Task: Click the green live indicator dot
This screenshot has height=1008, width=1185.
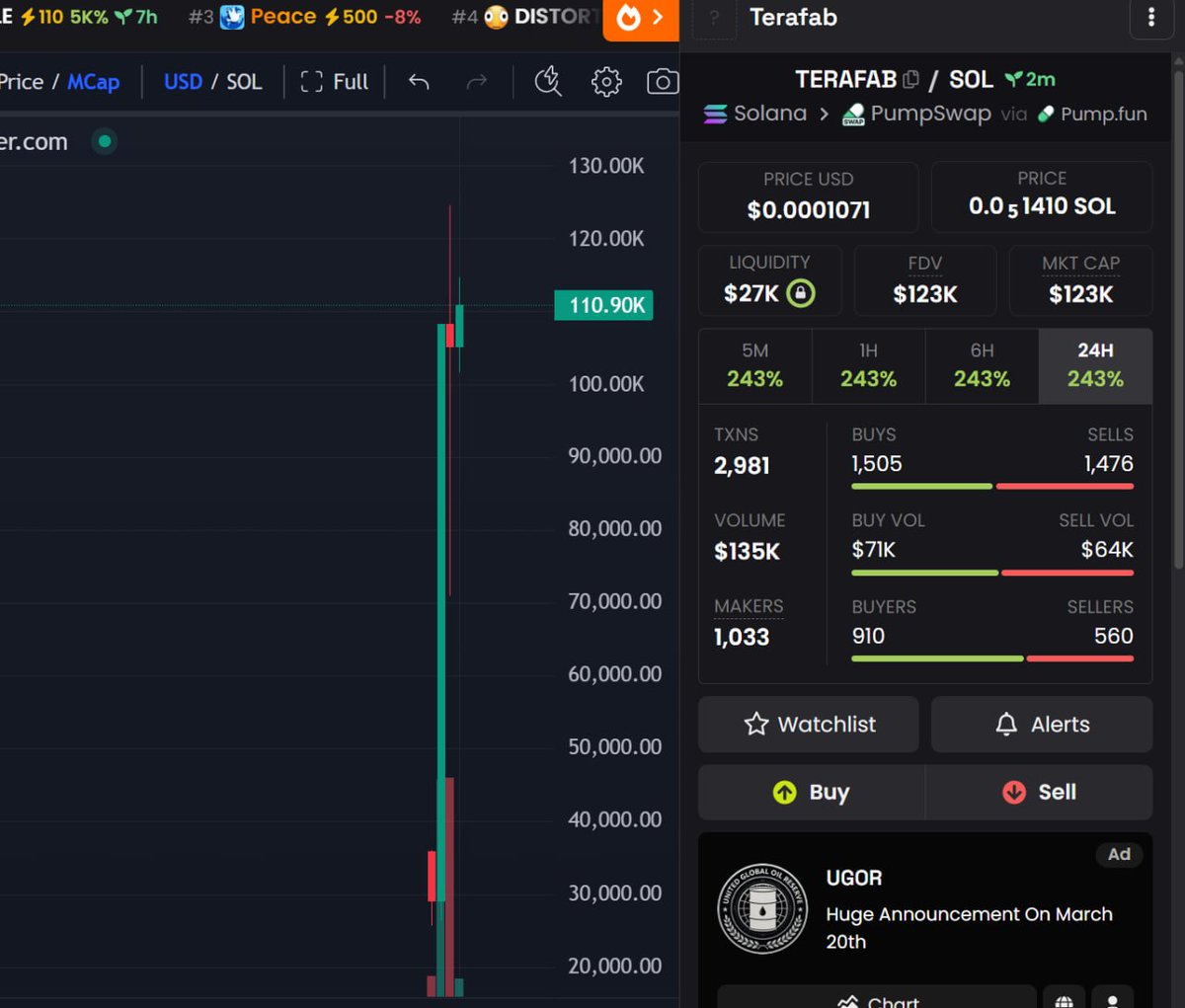Action: [x=104, y=141]
